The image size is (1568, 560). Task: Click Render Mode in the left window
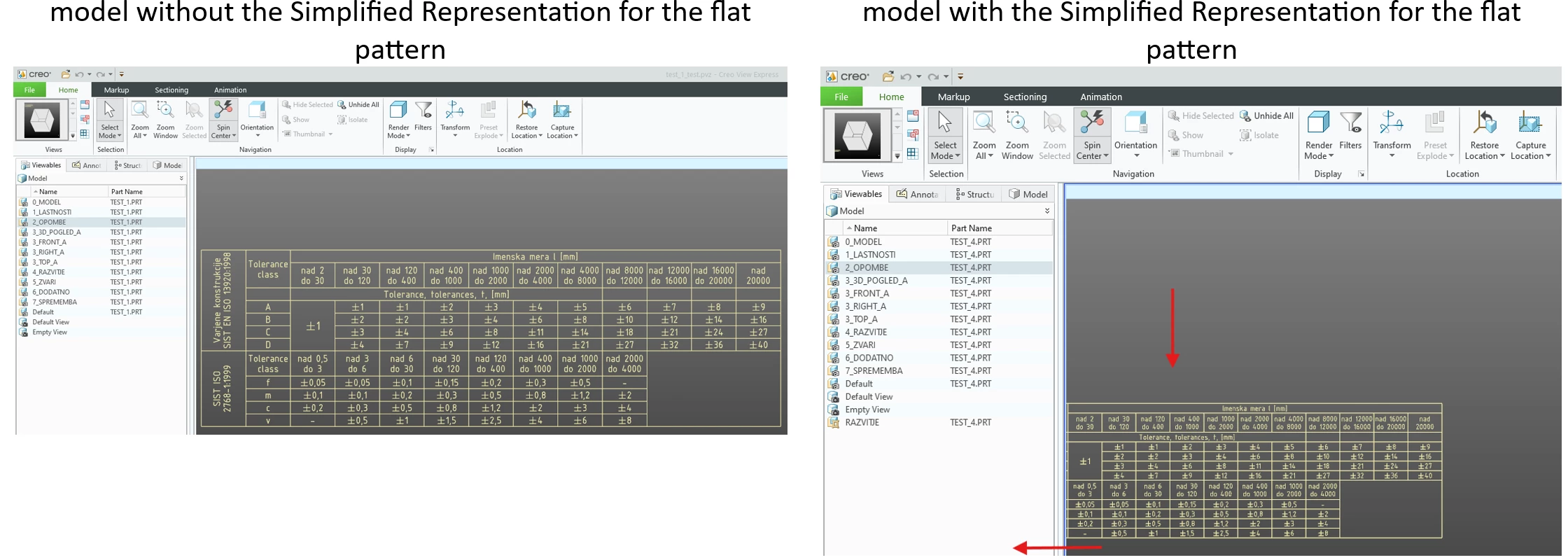click(x=398, y=119)
